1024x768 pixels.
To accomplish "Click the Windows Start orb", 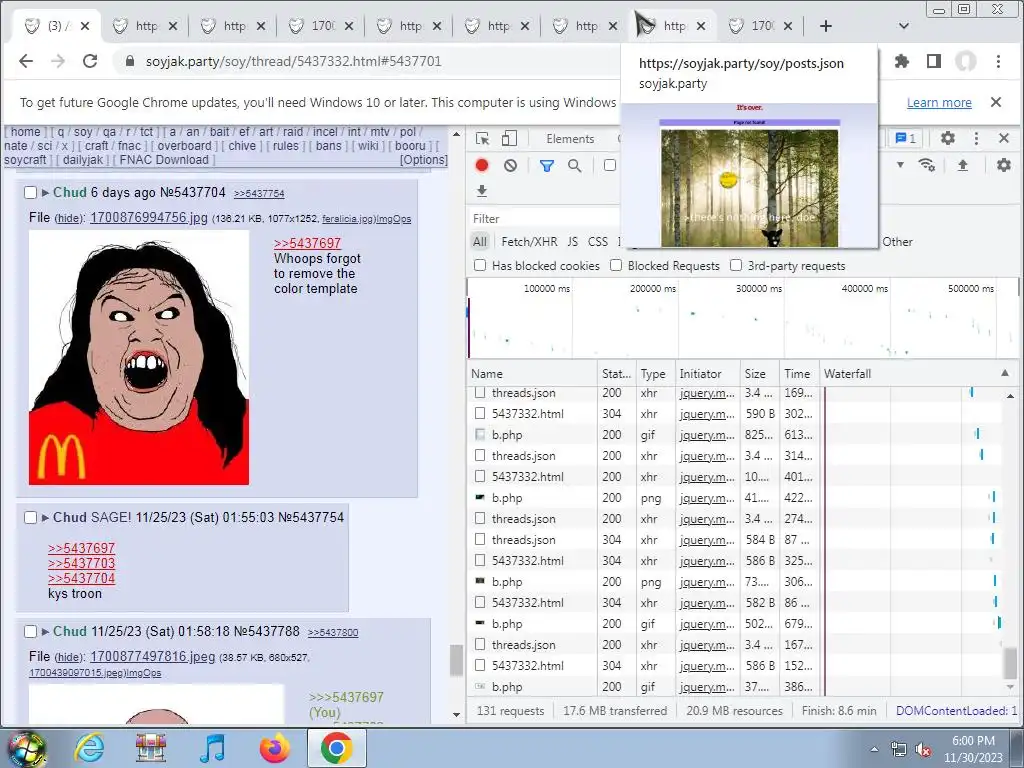I will coord(27,748).
